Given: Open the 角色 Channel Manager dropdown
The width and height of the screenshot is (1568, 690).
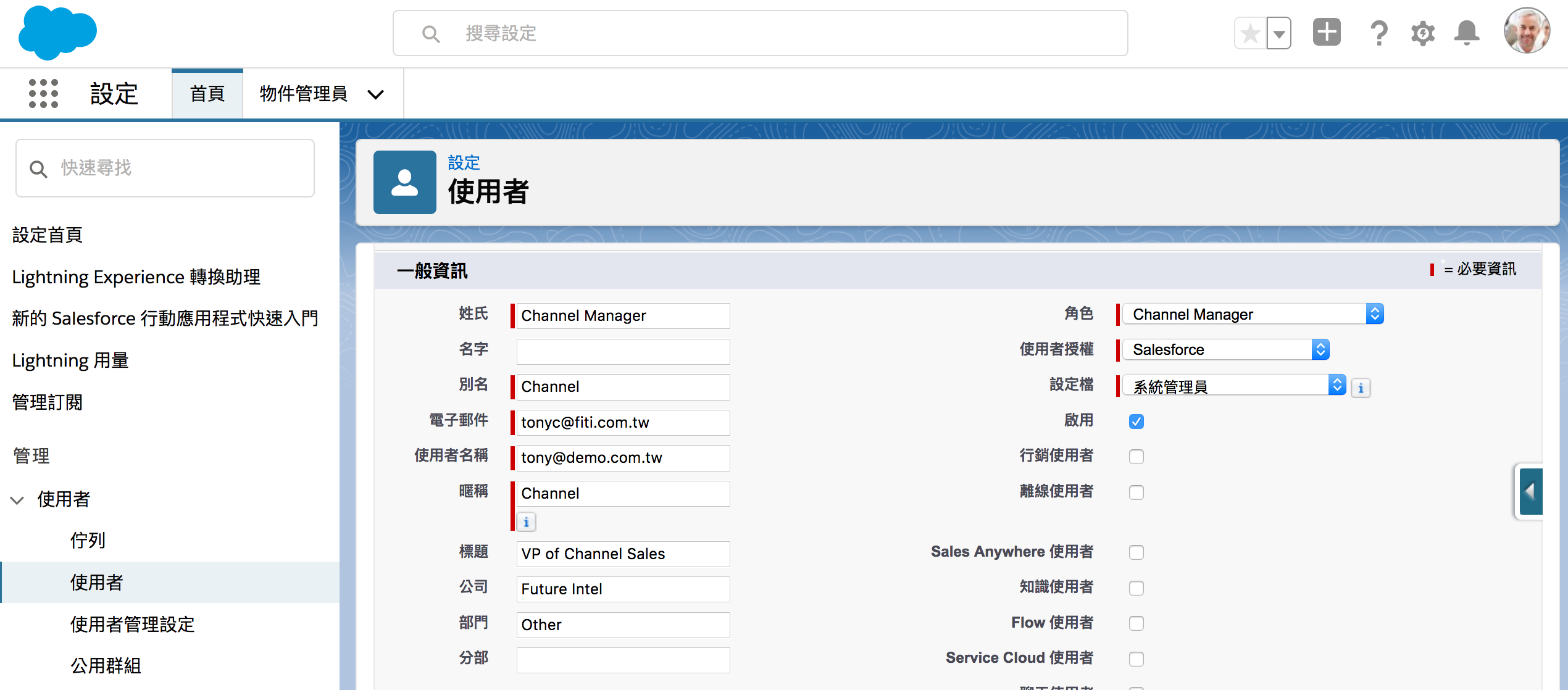Looking at the screenshot, I should [1374, 314].
